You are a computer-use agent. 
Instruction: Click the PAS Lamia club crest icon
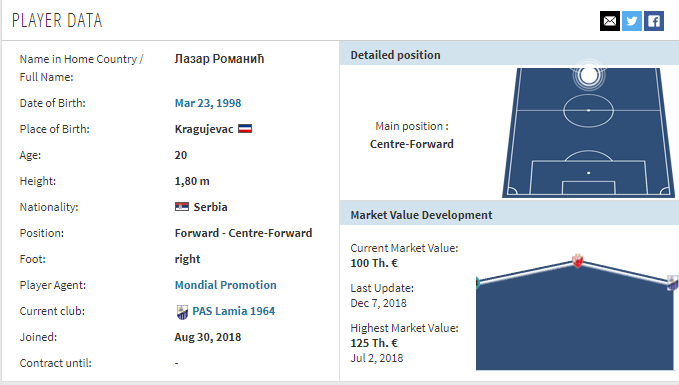point(182,312)
